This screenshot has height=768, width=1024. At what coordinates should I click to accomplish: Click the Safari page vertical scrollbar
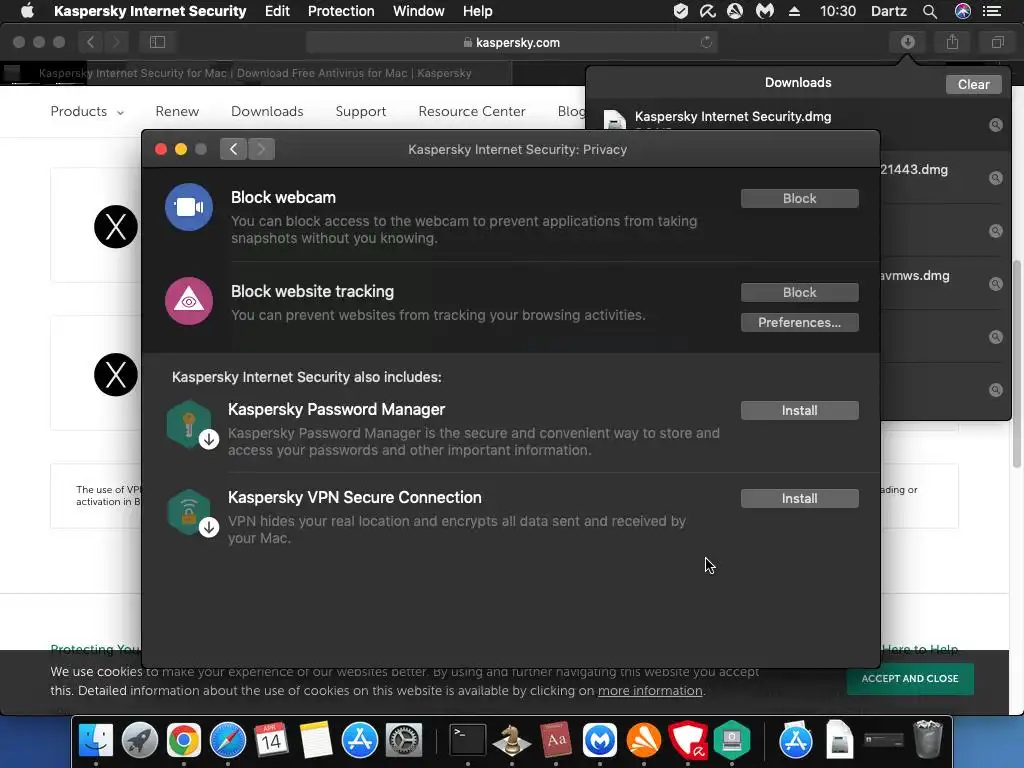[x=1017, y=364]
